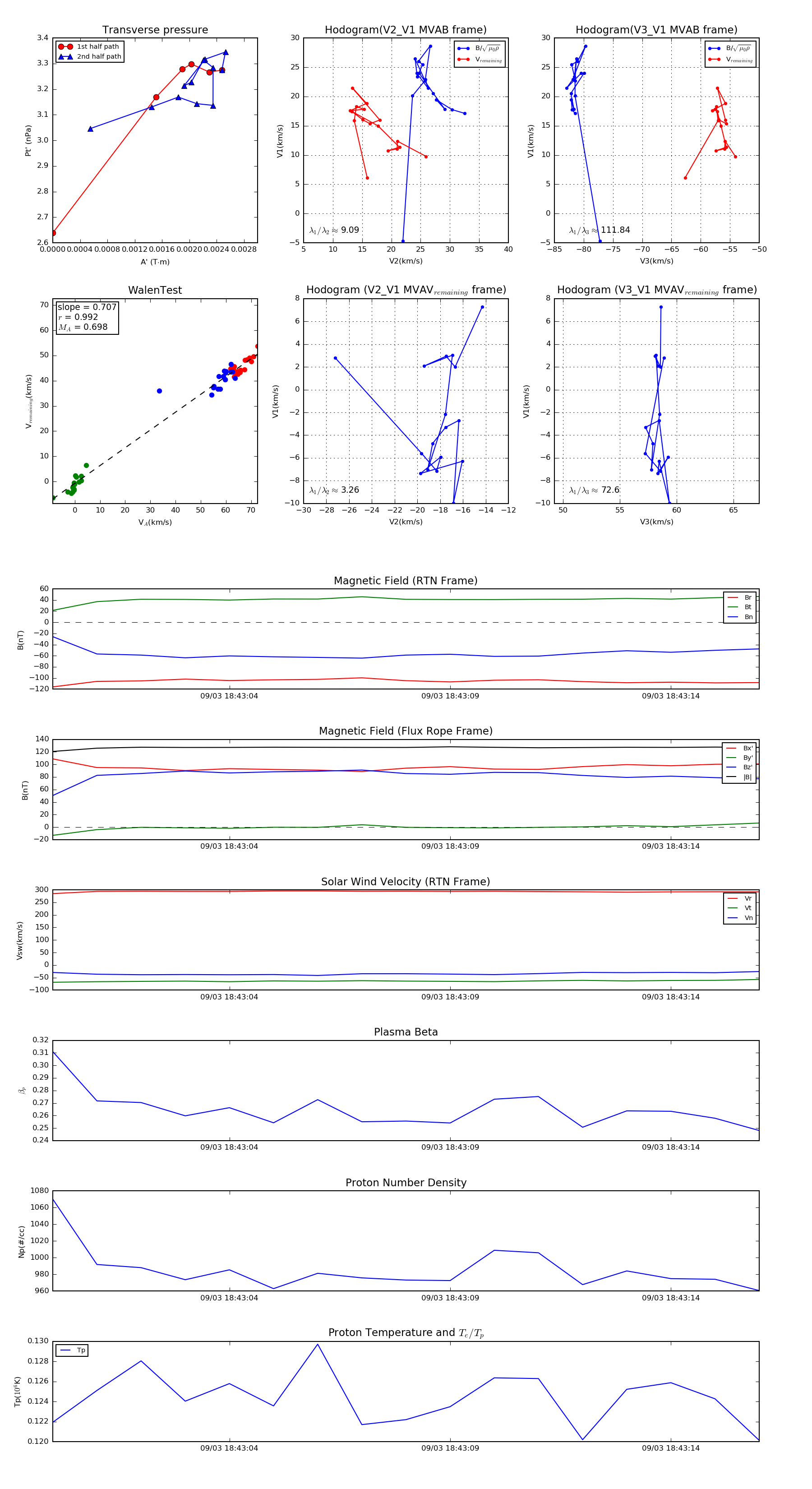Viewport: 812px width, 1489px height.
Task: Select the 'Vn' legend entry
Action: click(x=740, y=918)
